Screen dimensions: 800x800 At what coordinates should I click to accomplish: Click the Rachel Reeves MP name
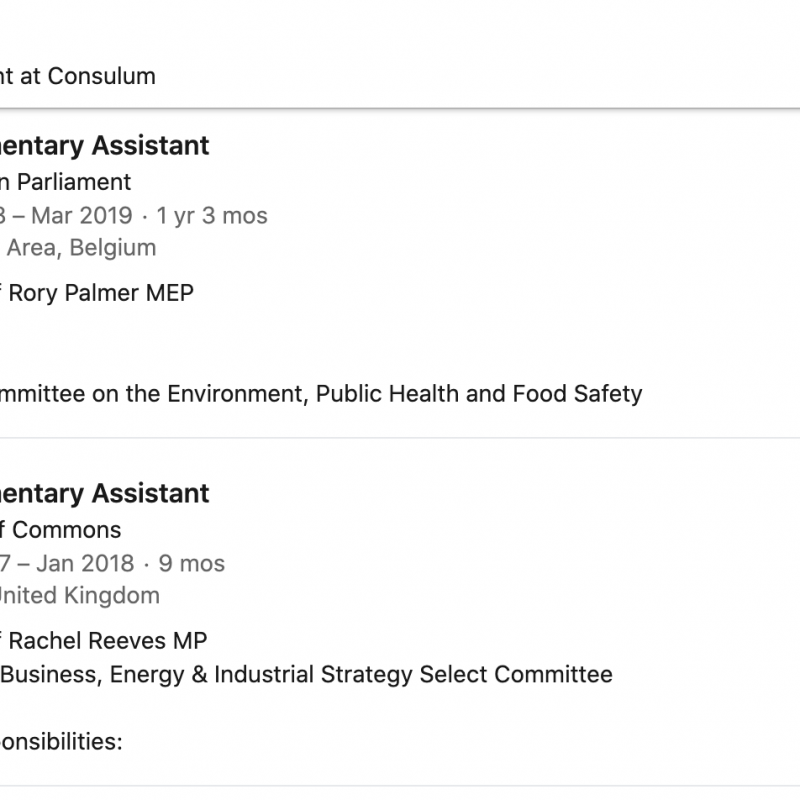click(x=107, y=641)
